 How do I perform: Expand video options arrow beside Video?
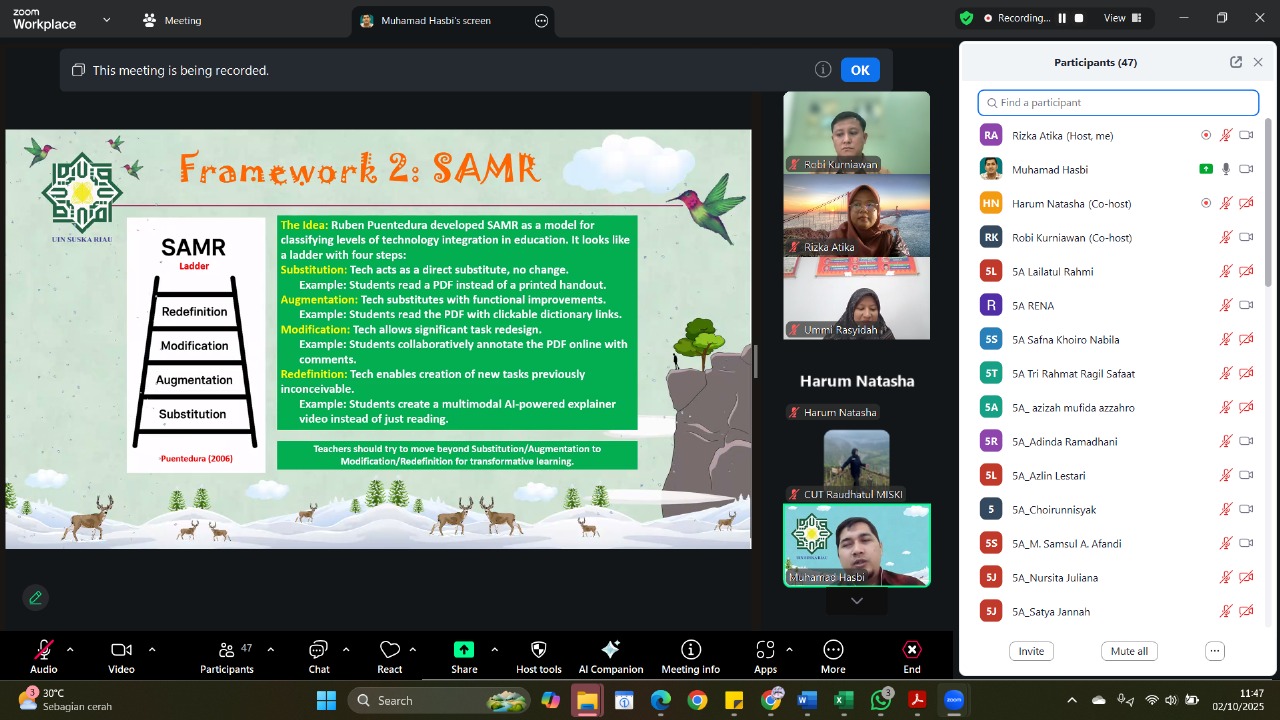point(152,650)
